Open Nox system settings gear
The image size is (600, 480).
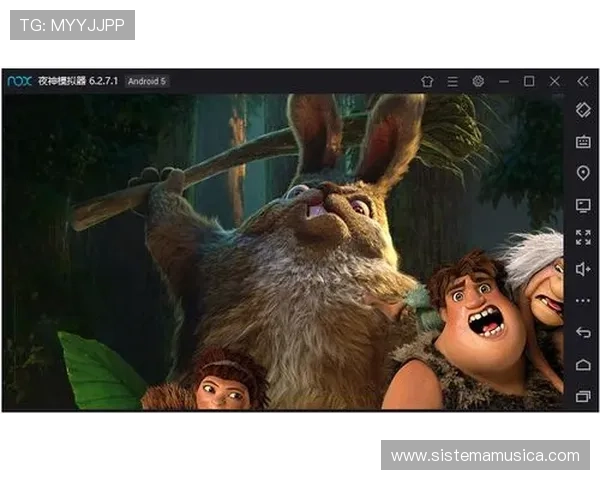(478, 81)
